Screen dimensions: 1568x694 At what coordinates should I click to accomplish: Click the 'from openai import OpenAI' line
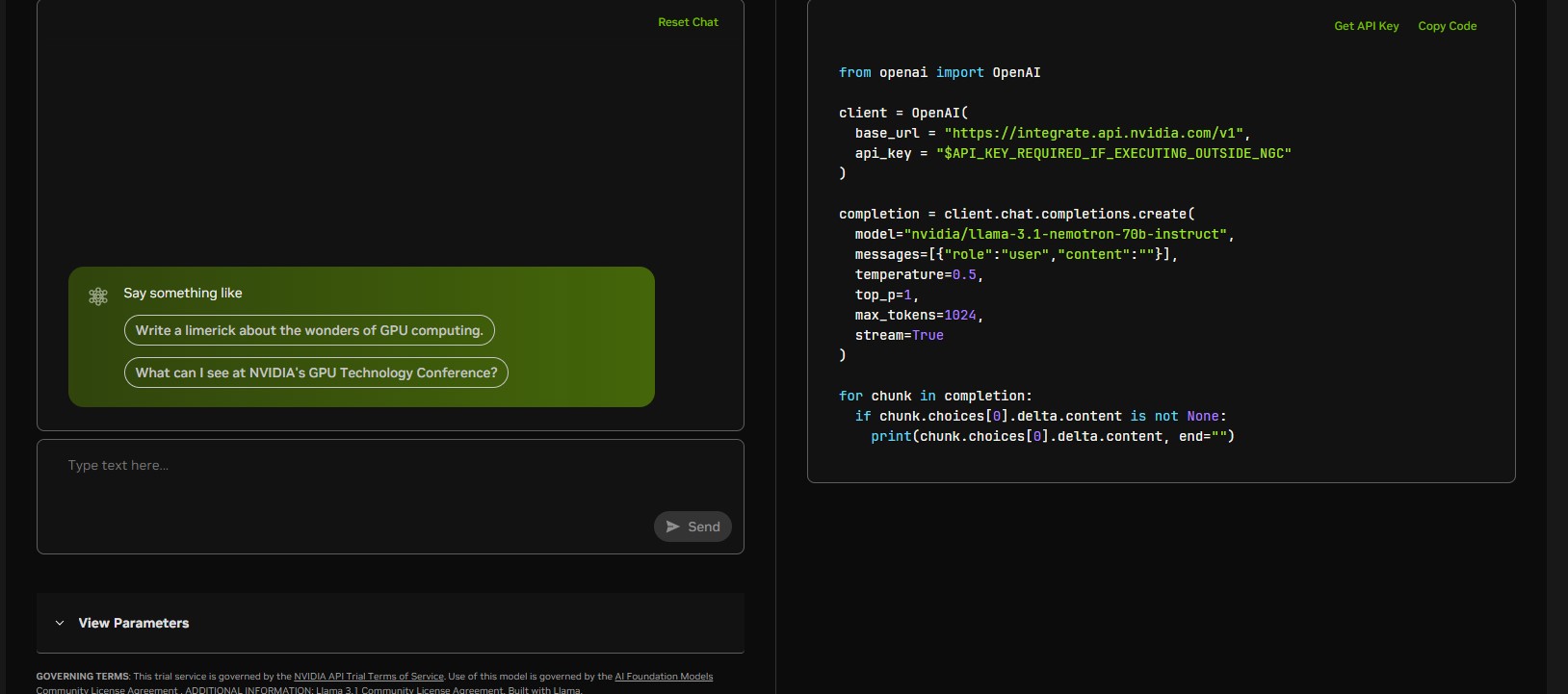coord(939,72)
